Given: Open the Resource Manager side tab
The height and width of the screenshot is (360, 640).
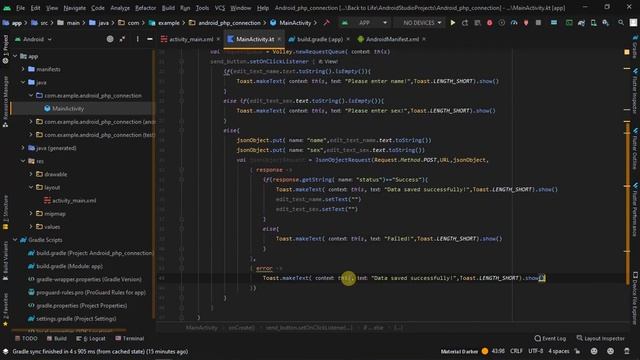Looking at the screenshot, I should [x=5, y=101].
